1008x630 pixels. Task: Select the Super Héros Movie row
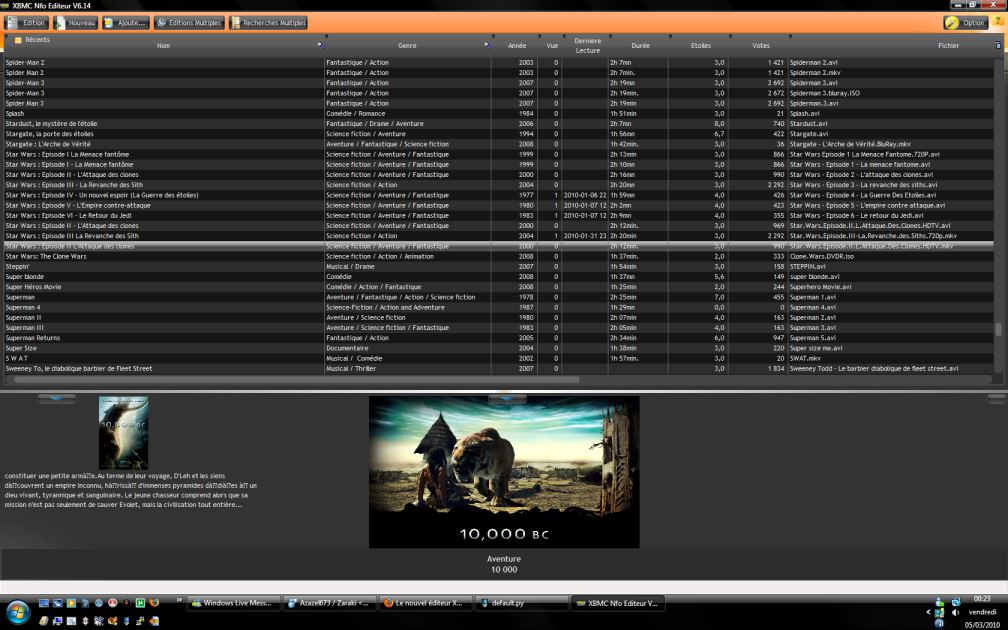click(498, 287)
